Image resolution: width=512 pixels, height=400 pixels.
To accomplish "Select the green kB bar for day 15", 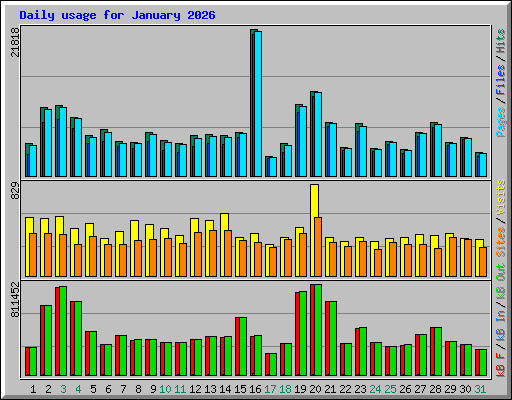I will [243, 347].
